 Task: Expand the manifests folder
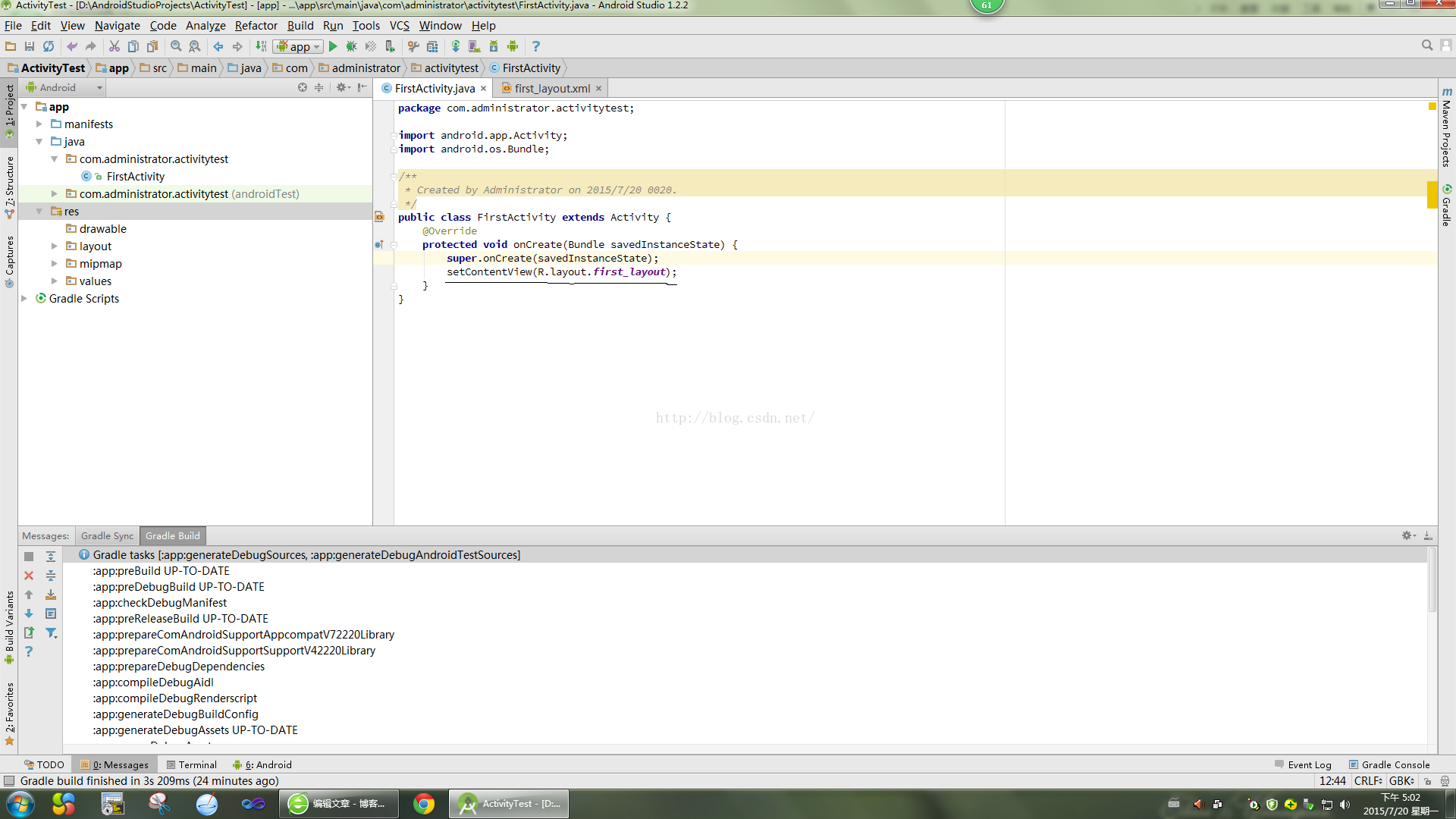39,124
